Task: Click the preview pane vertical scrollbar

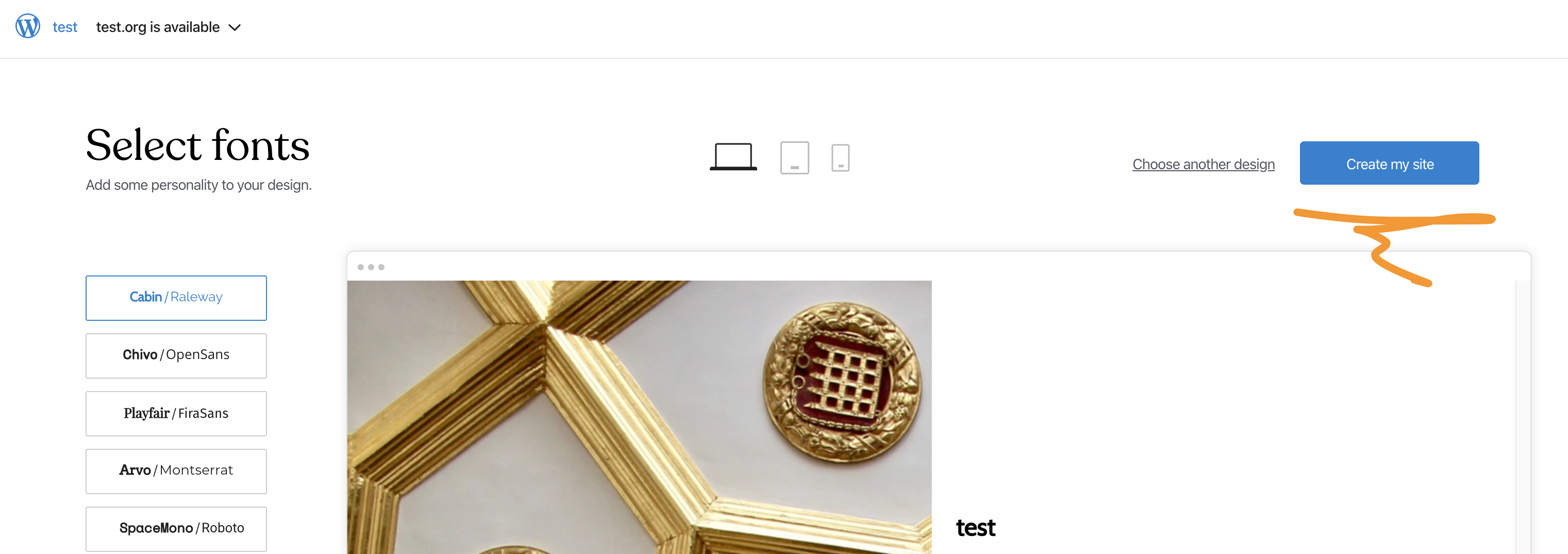Action: [1522, 417]
